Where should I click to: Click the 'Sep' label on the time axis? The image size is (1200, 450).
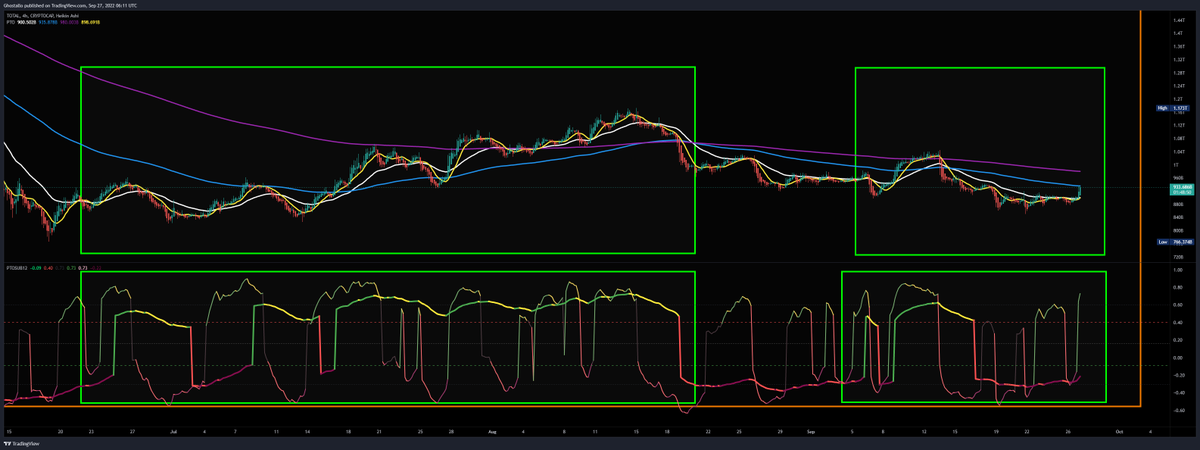[x=809, y=432]
